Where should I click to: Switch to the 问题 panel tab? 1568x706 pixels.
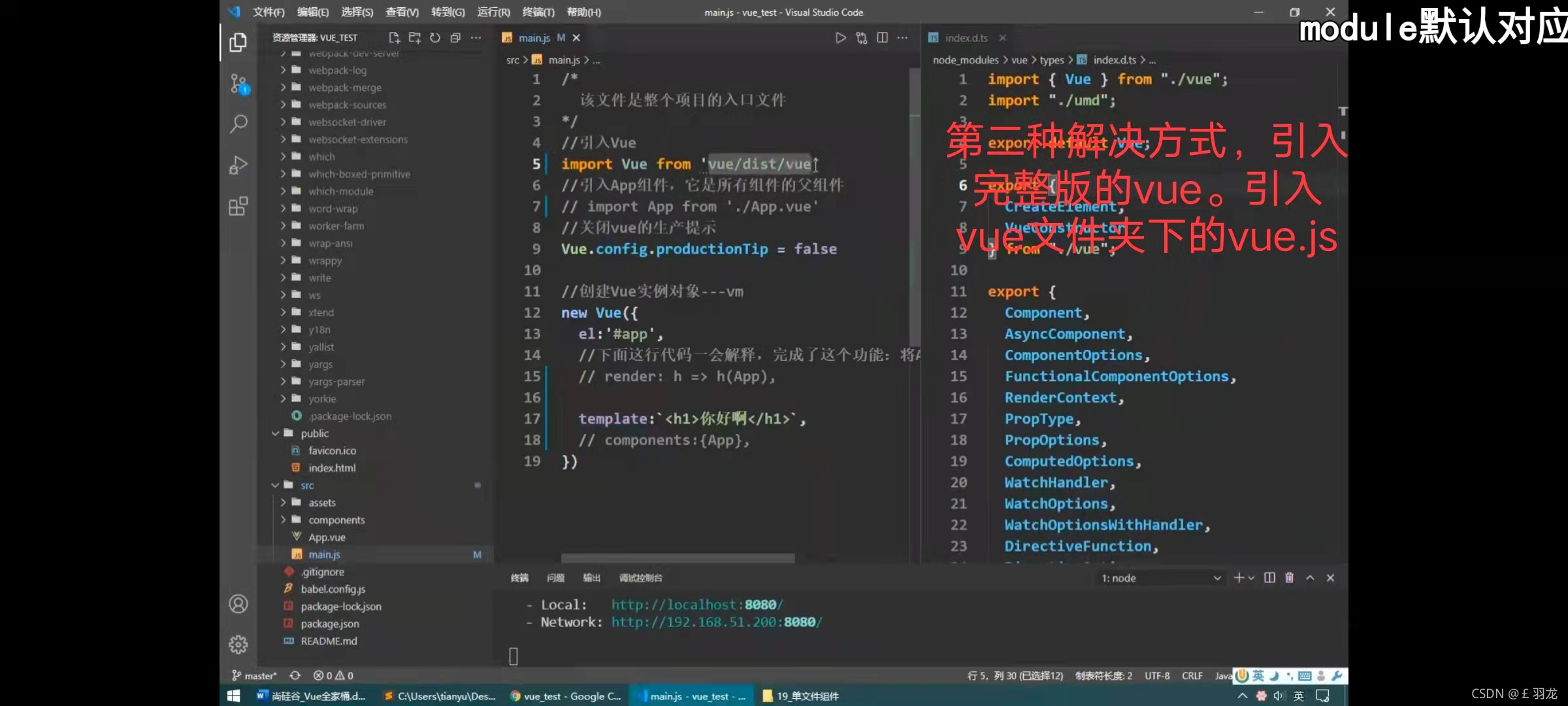click(555, 578)
